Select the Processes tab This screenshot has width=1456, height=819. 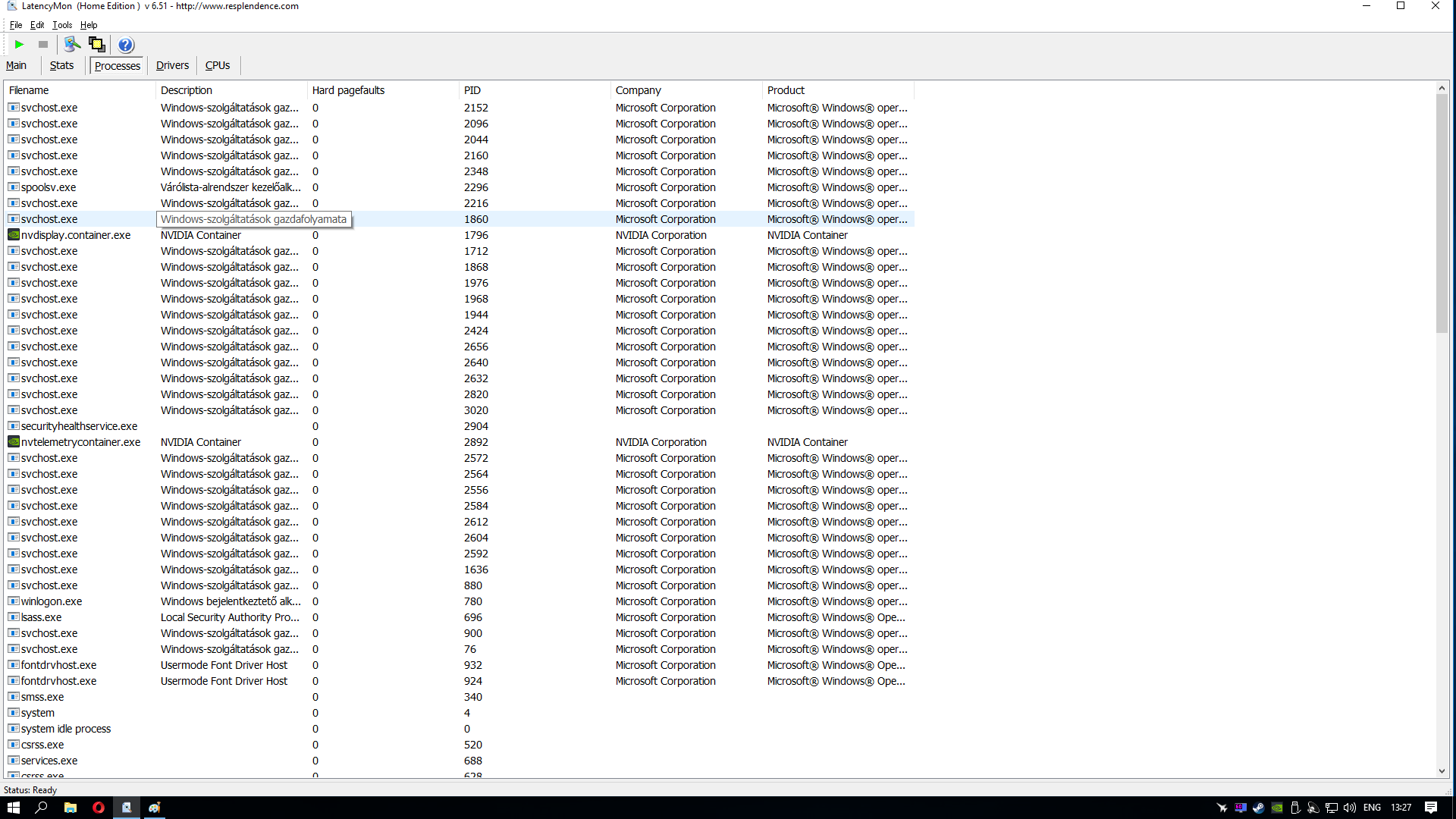118,66
